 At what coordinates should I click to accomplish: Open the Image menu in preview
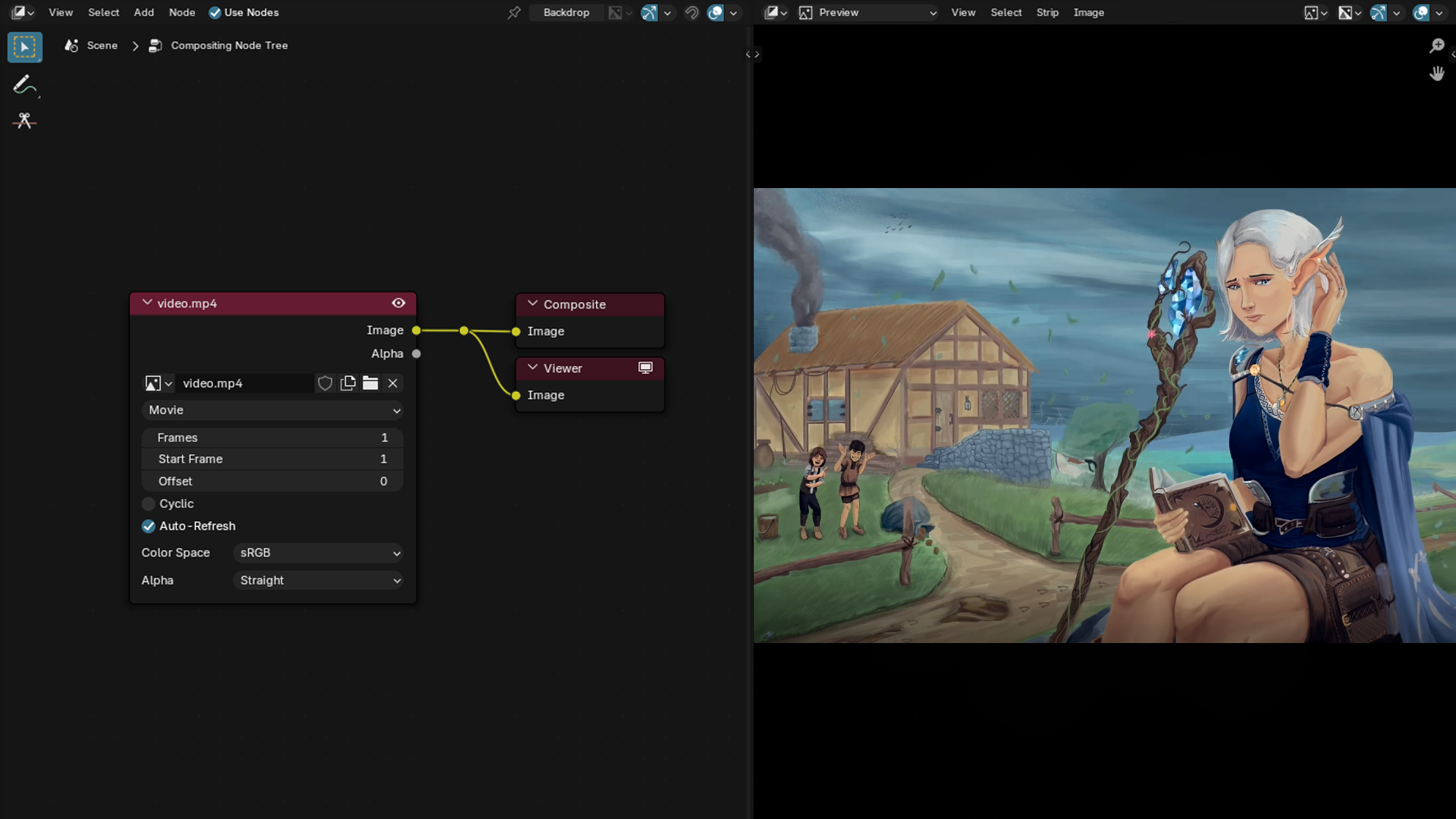click(1088, 12)
